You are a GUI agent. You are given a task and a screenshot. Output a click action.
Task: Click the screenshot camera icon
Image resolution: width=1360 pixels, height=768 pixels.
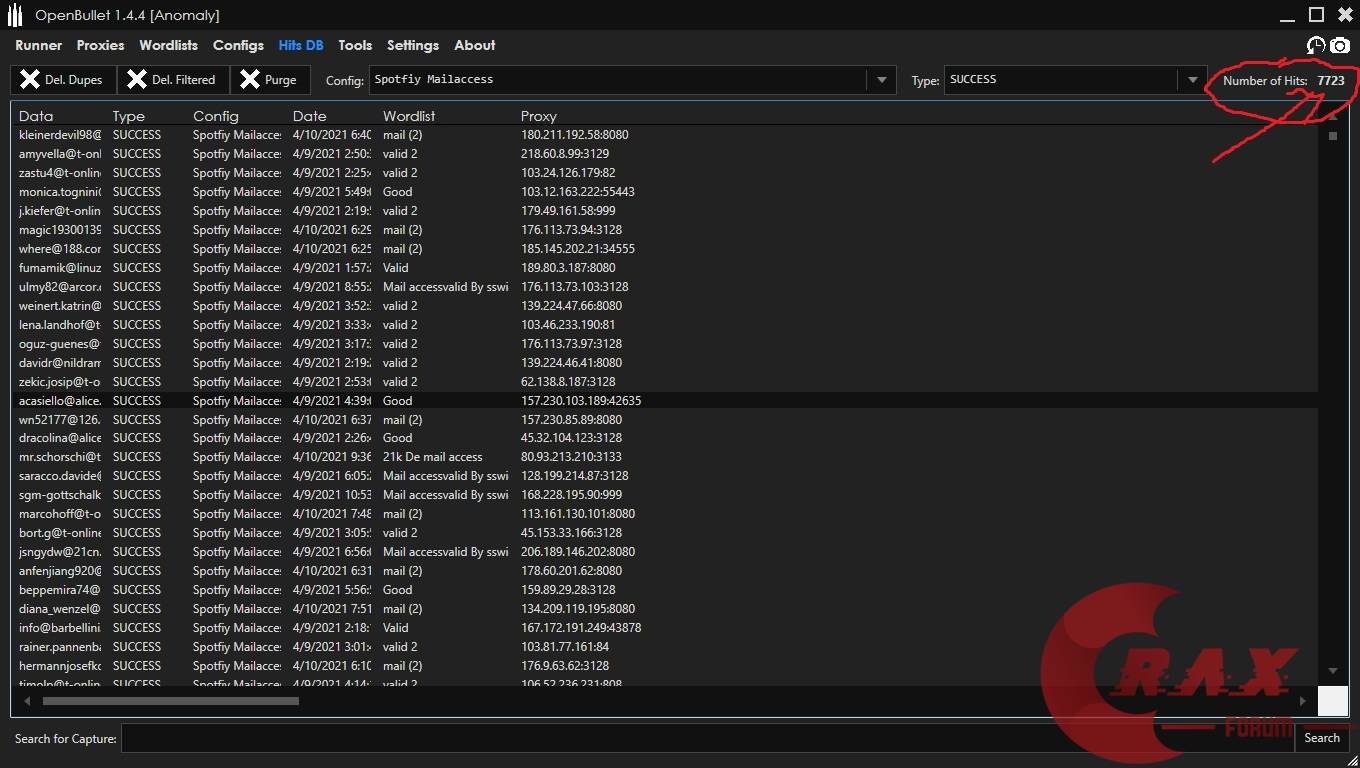tap(1340, 46)
